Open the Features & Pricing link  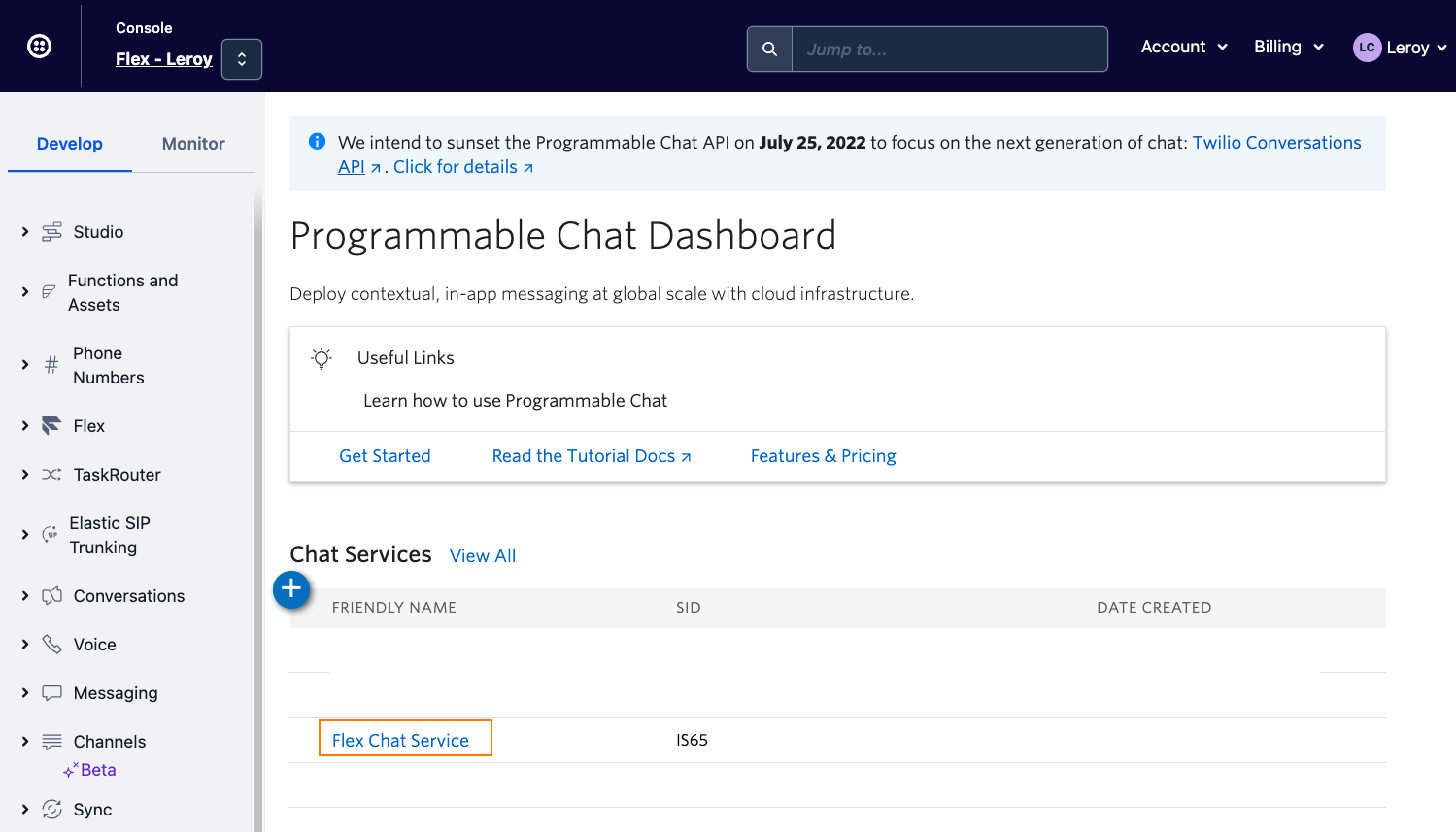click(824, 456)
